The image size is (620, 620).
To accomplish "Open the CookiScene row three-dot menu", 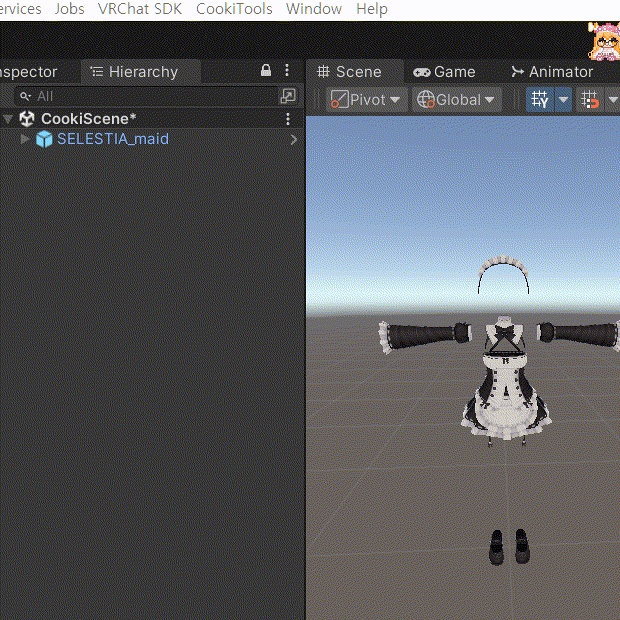I will [x=288, y=119].
